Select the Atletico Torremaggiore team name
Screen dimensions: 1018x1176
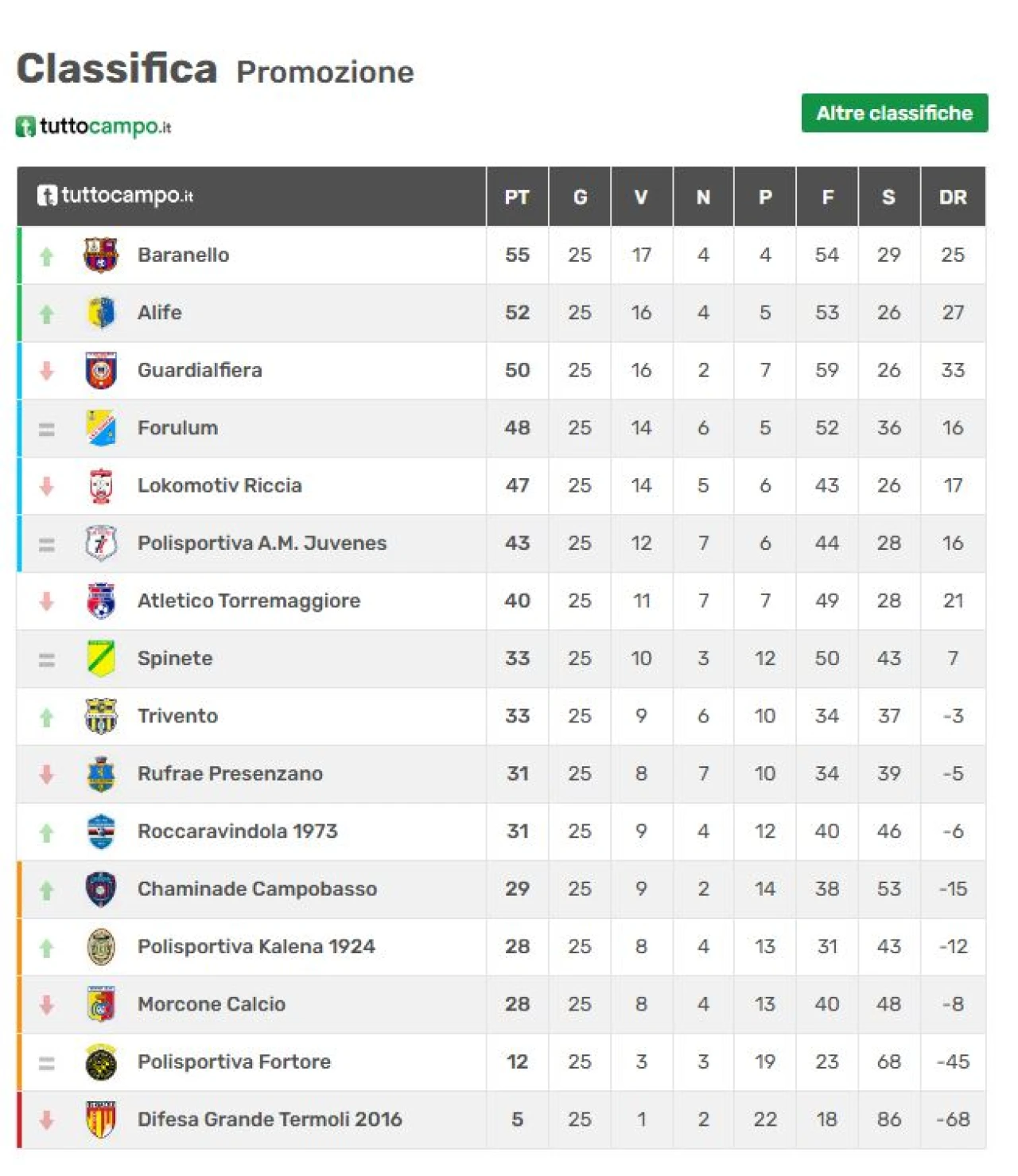point(249,601)
